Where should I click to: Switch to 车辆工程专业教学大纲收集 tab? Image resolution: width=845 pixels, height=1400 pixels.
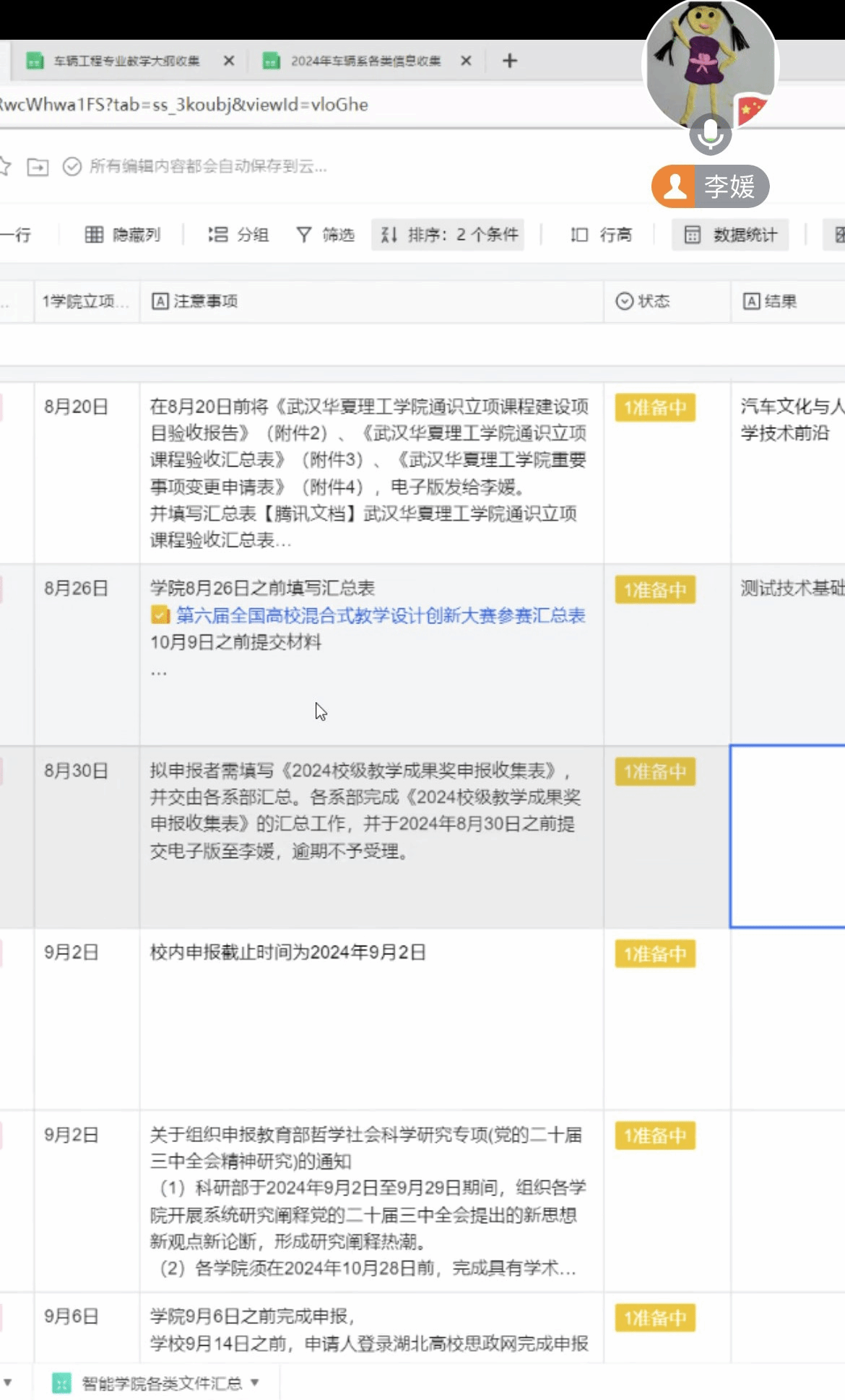(x=126, y=61)
